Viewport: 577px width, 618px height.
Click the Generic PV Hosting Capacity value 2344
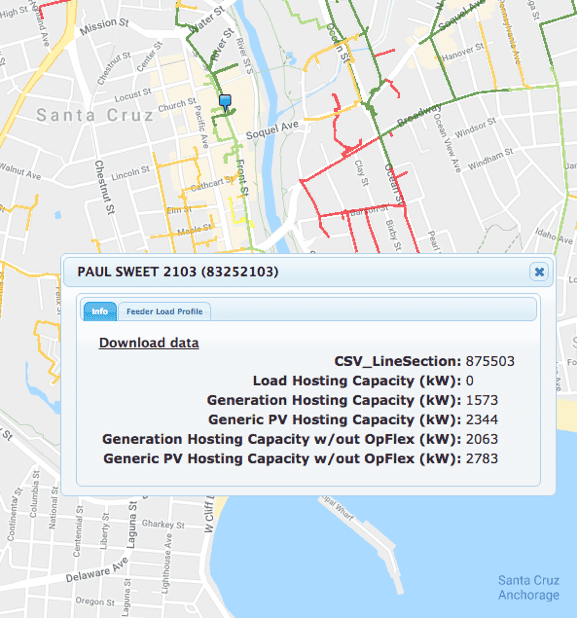point(482,419)
